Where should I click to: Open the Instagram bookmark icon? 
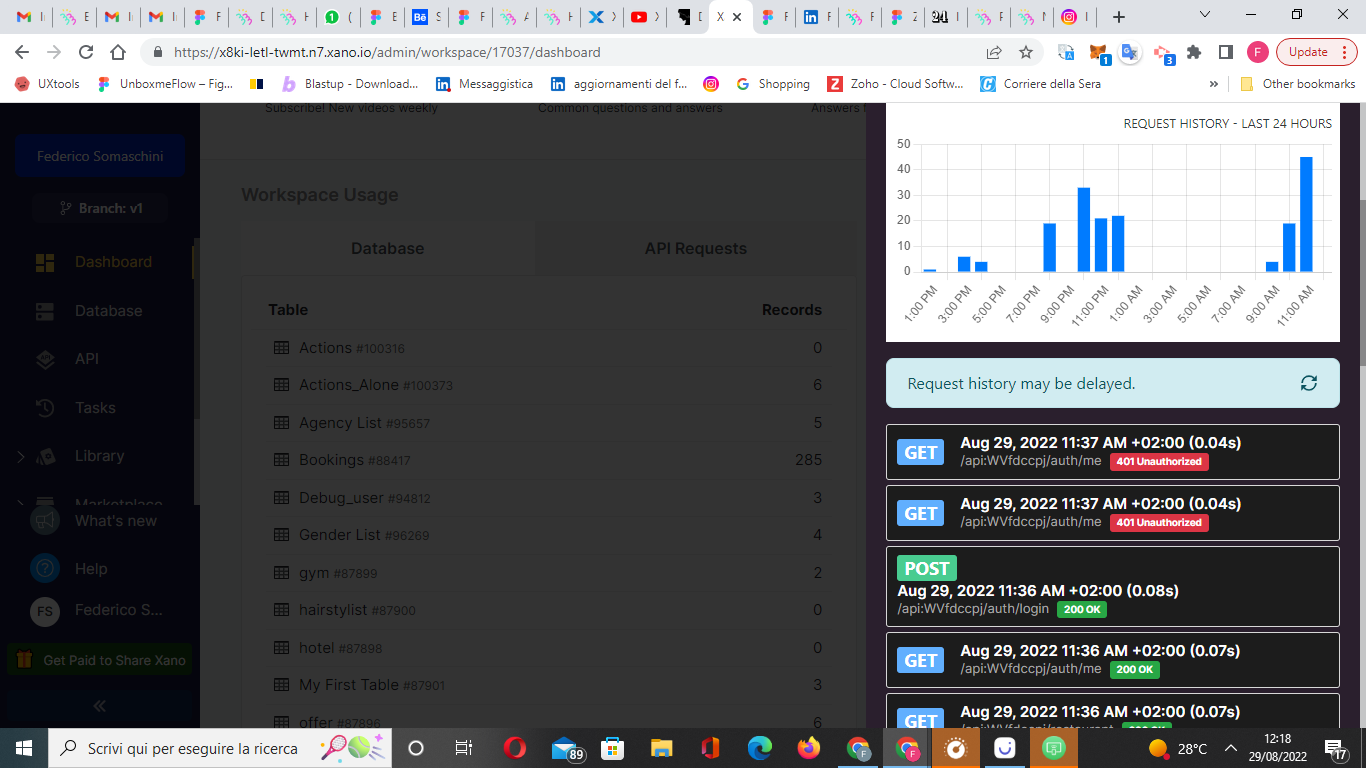pyautogui.click(x=711, y=84)
